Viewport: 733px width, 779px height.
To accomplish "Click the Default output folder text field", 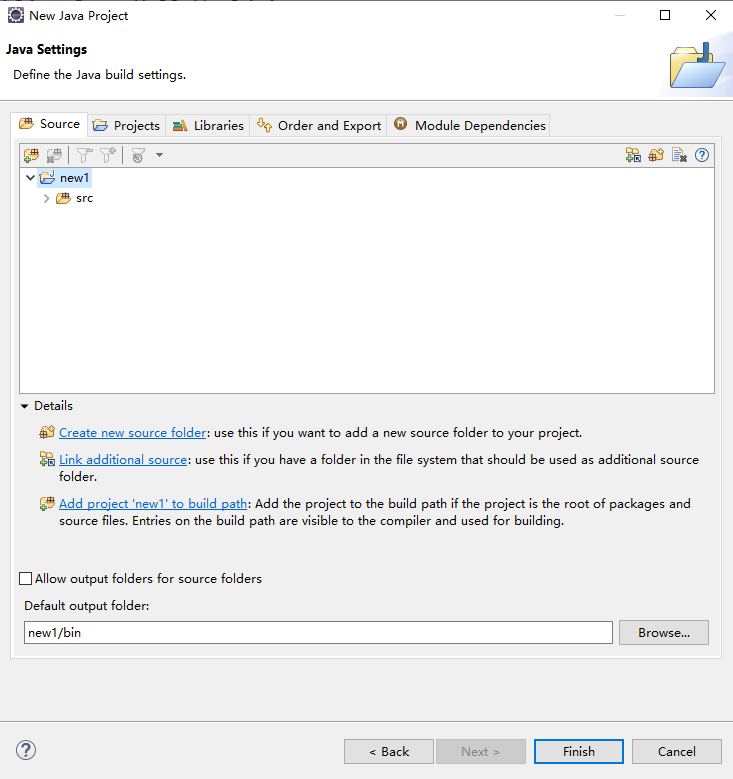I will (x=318, y=632).
